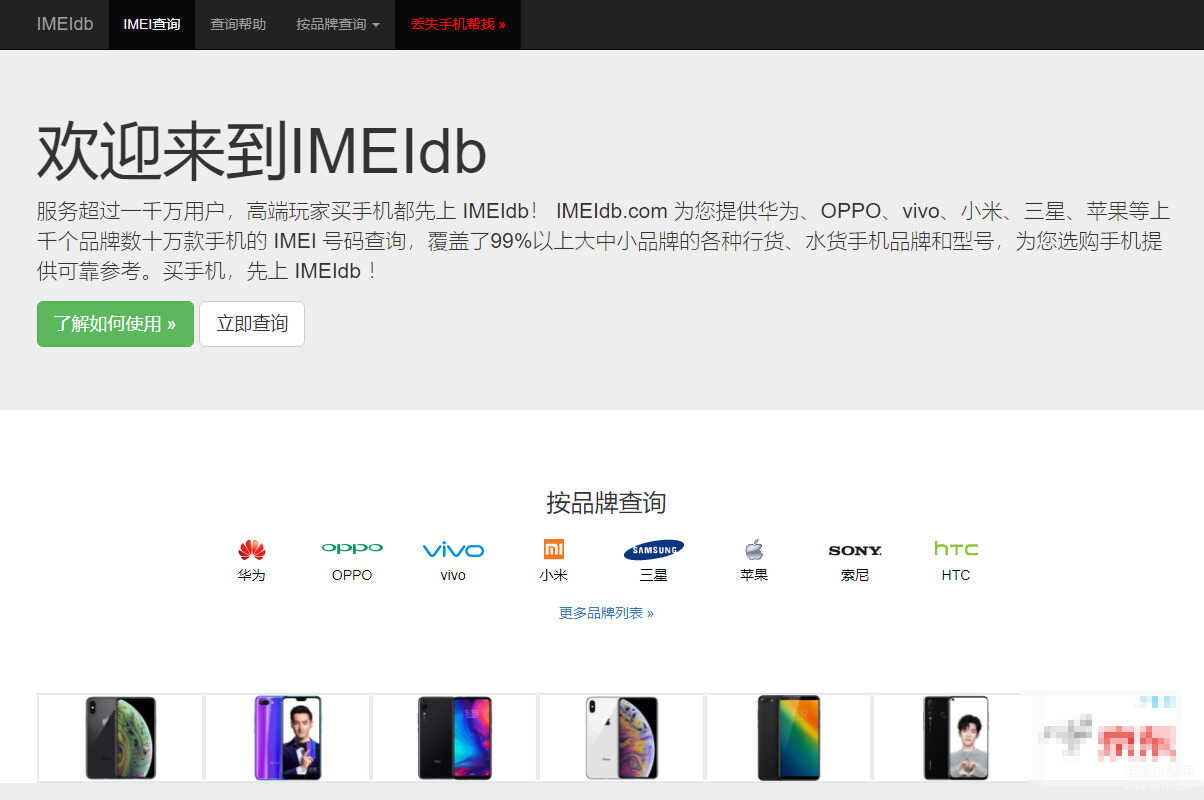Select the purple gradient phone thumbnail
This screenshot has height=800, width=1204.
[288, 738]
